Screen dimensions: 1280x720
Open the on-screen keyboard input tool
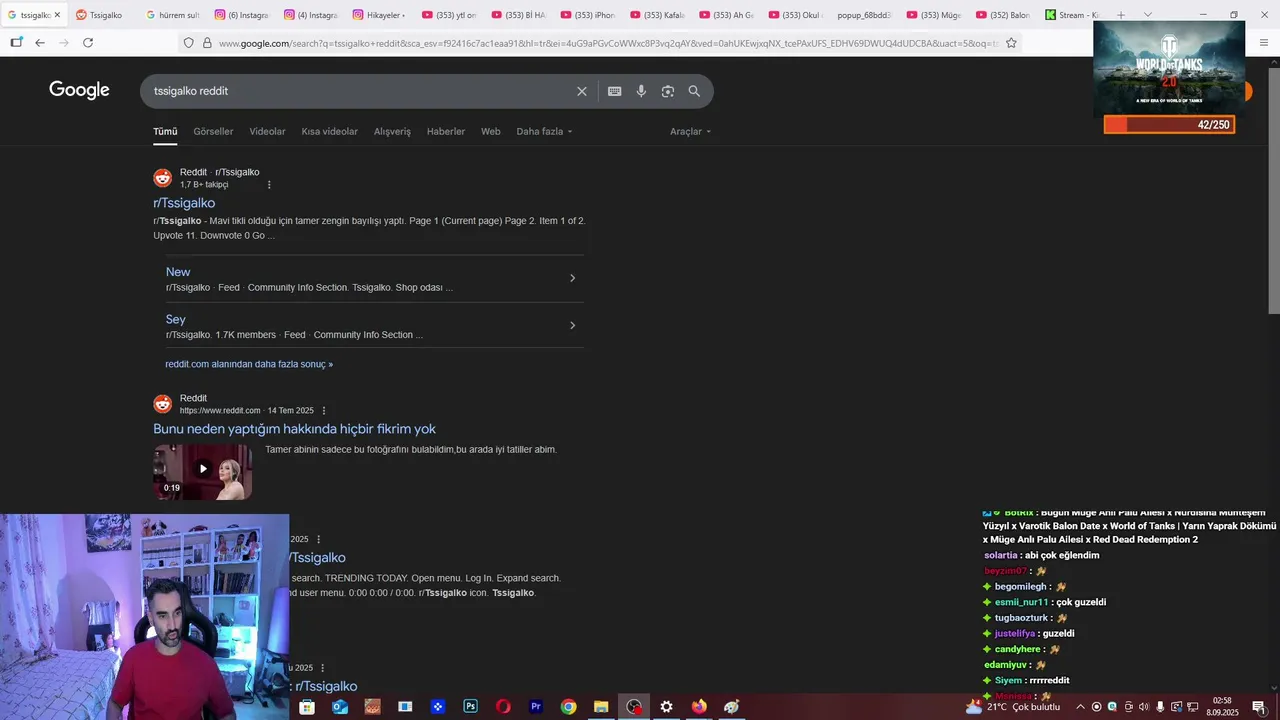(x=614, y=91)
